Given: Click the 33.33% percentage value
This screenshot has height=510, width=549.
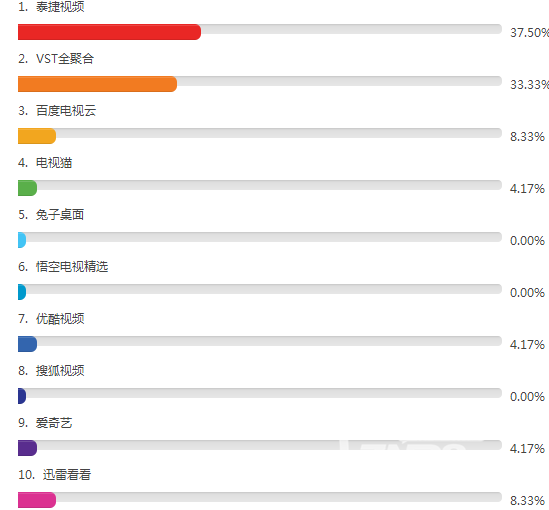Looking at the screenshot, I should tap(529, 85).
